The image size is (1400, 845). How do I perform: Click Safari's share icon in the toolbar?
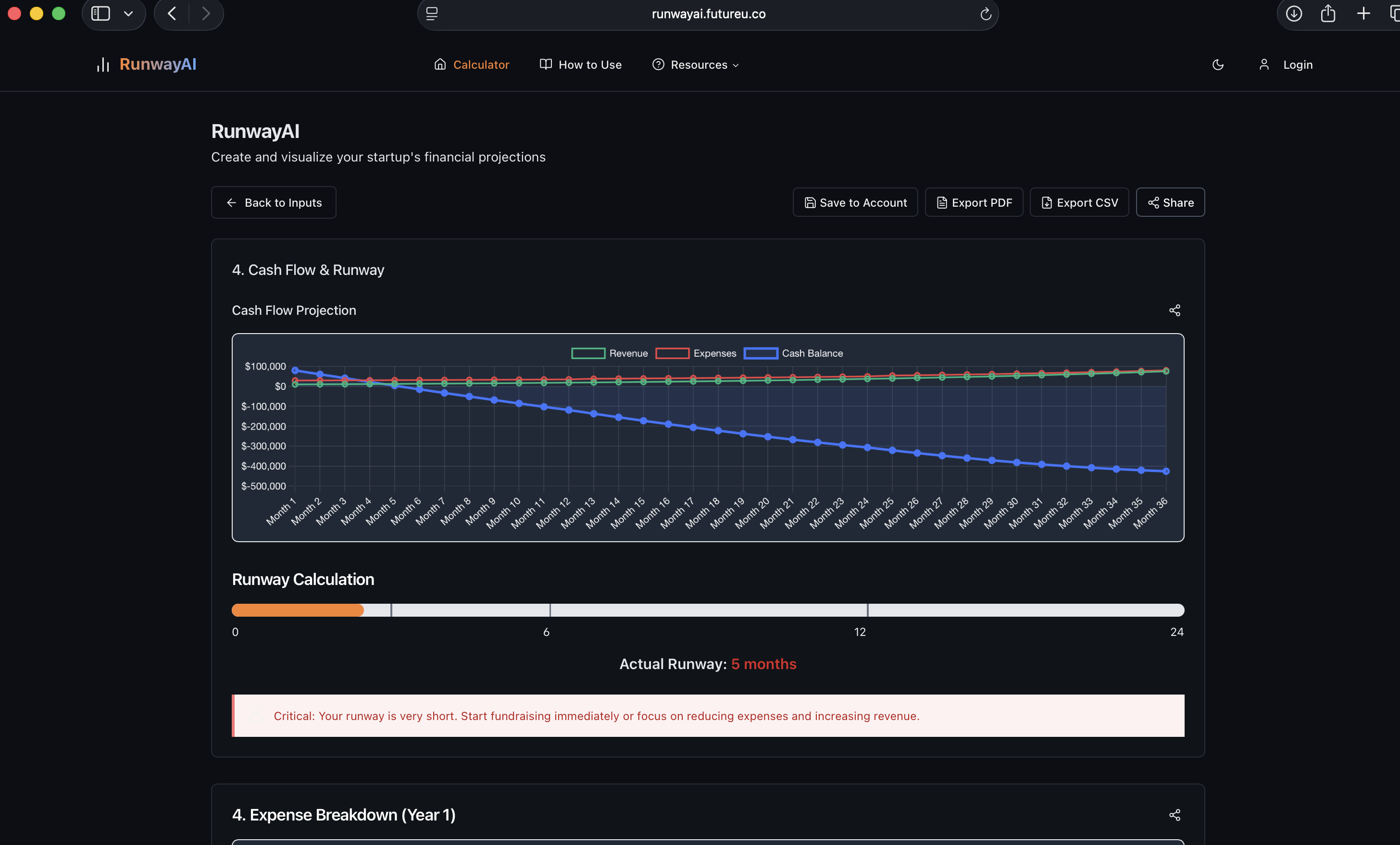1328,13
